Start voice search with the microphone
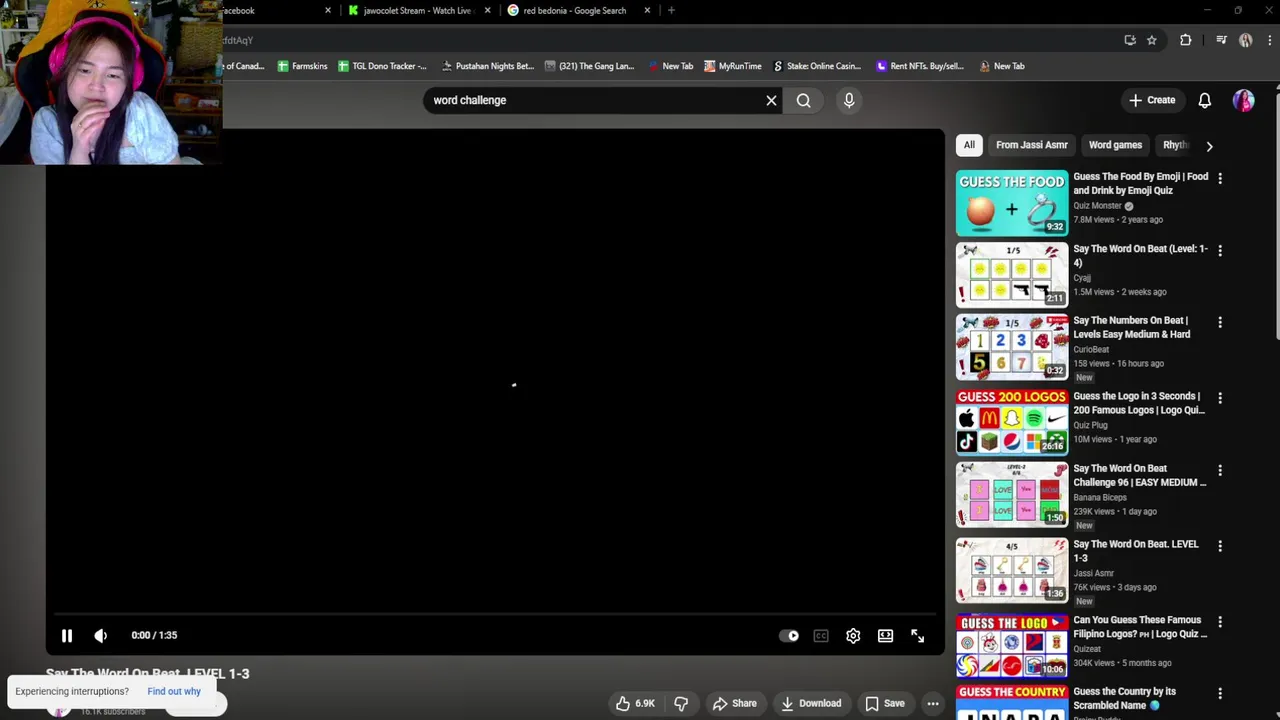 click(x=848, y=100)
